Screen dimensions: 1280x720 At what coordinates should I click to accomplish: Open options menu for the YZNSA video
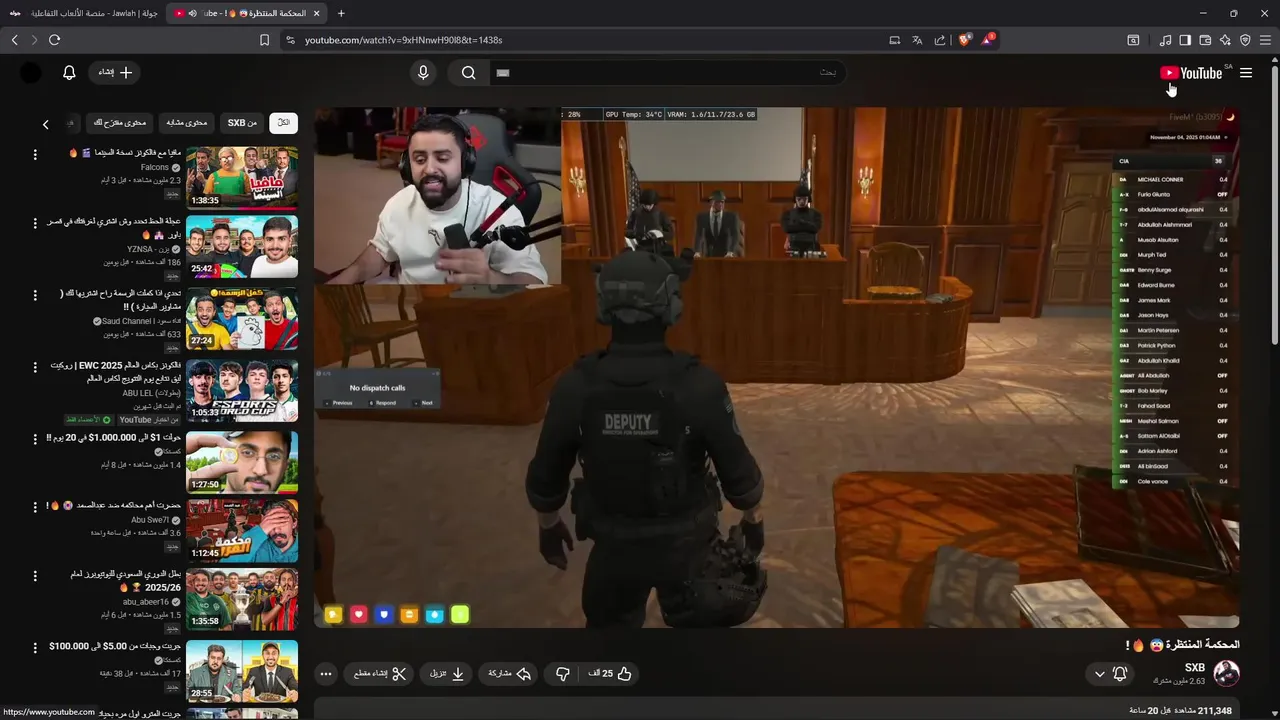(35, 223)
